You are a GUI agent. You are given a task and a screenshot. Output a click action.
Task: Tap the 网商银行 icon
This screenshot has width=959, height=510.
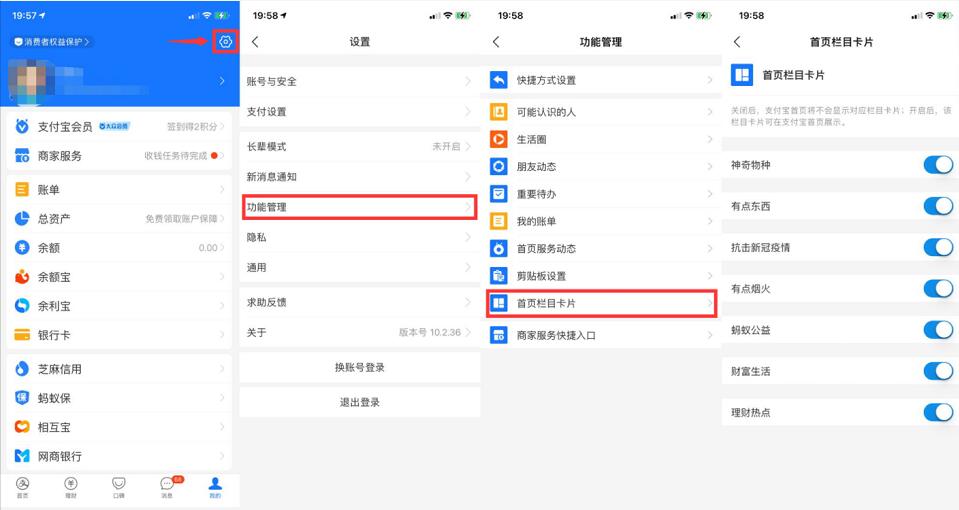pos(22,456)
